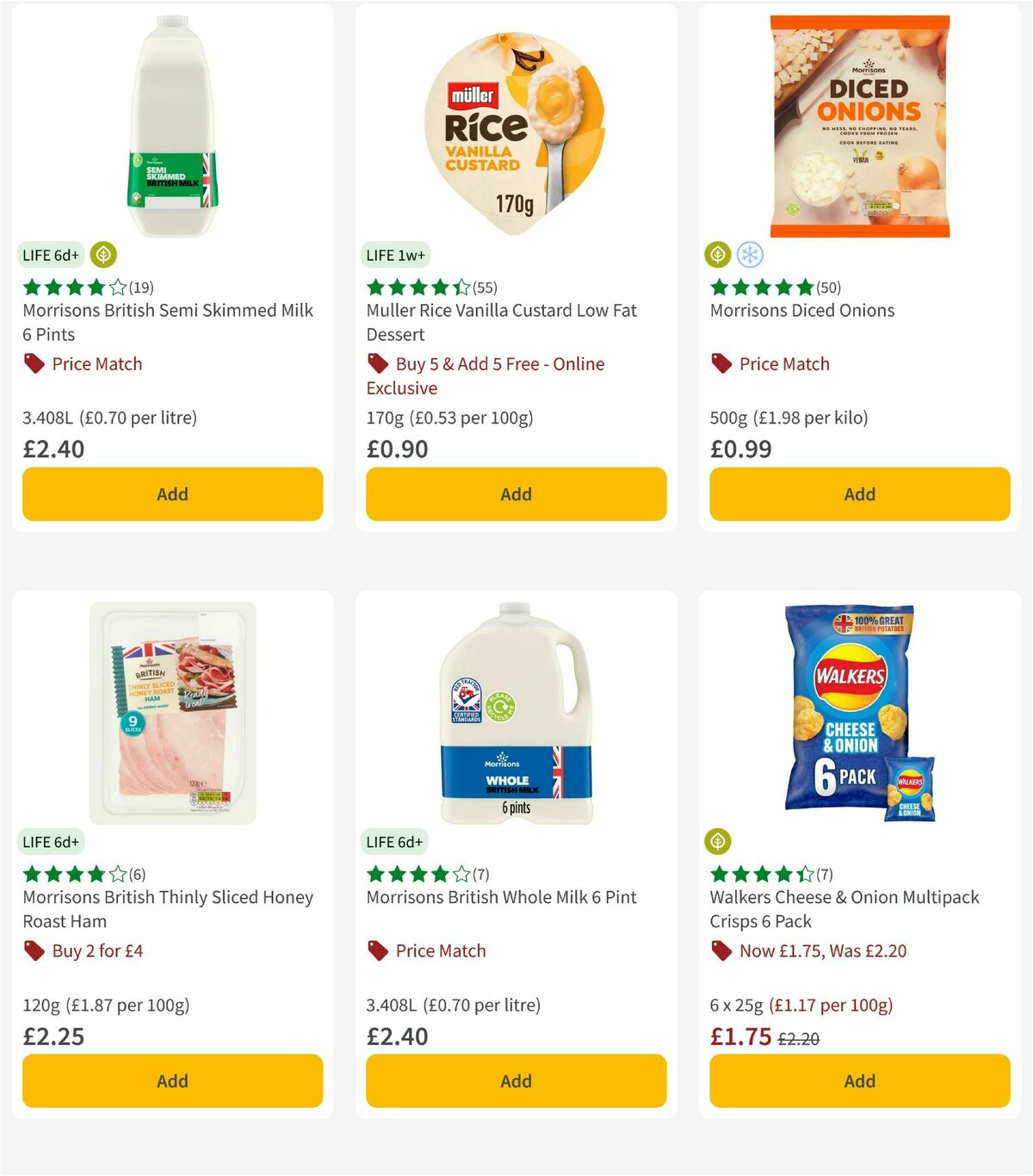
Task: Click the tag icon next to Buy 5 & Add 5 Free offer
Action: 377,363
